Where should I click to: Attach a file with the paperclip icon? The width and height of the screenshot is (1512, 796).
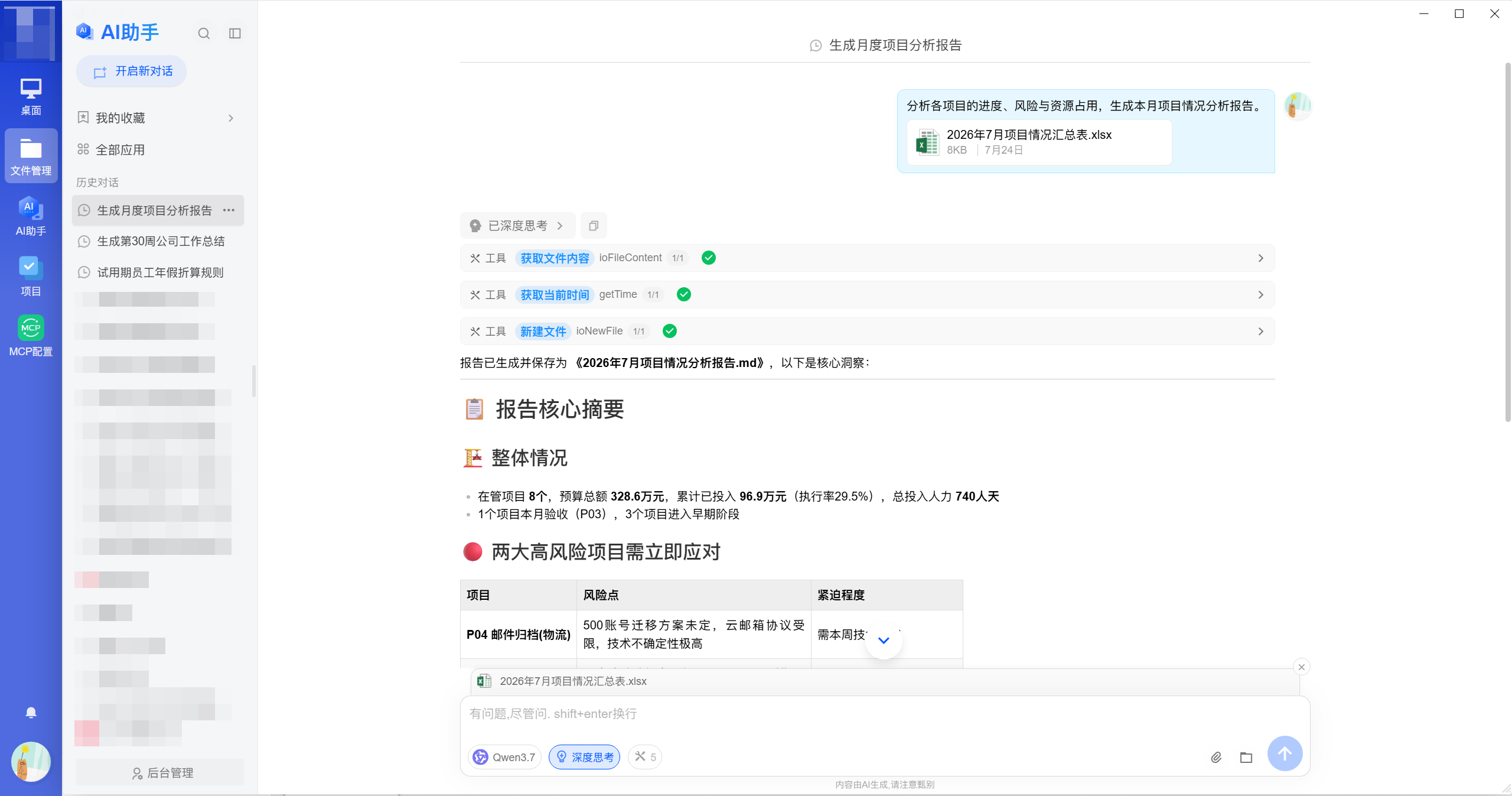[x=1216, y=757]
